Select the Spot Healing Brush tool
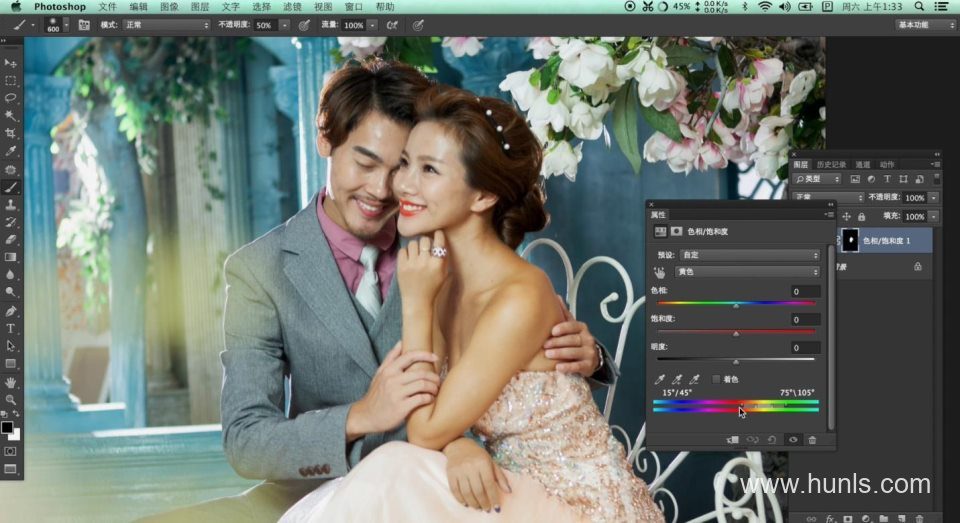 (10, 169)
